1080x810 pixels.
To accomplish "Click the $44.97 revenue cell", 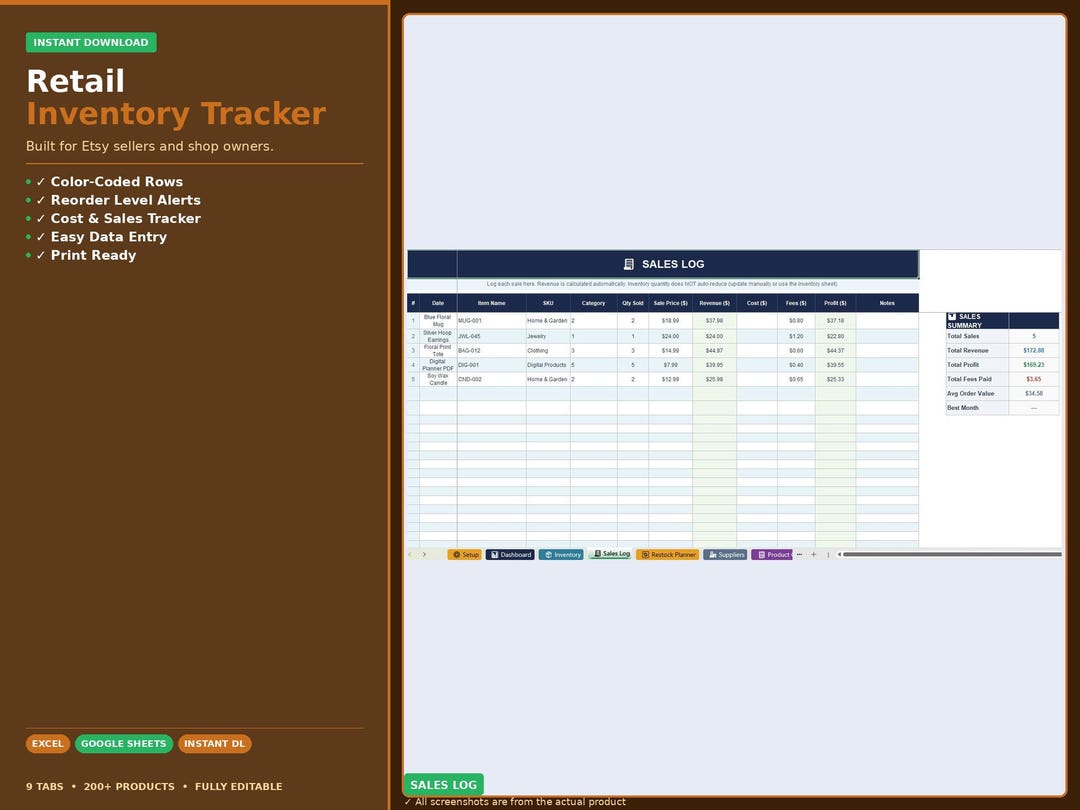I will click(x=715, y=351).
